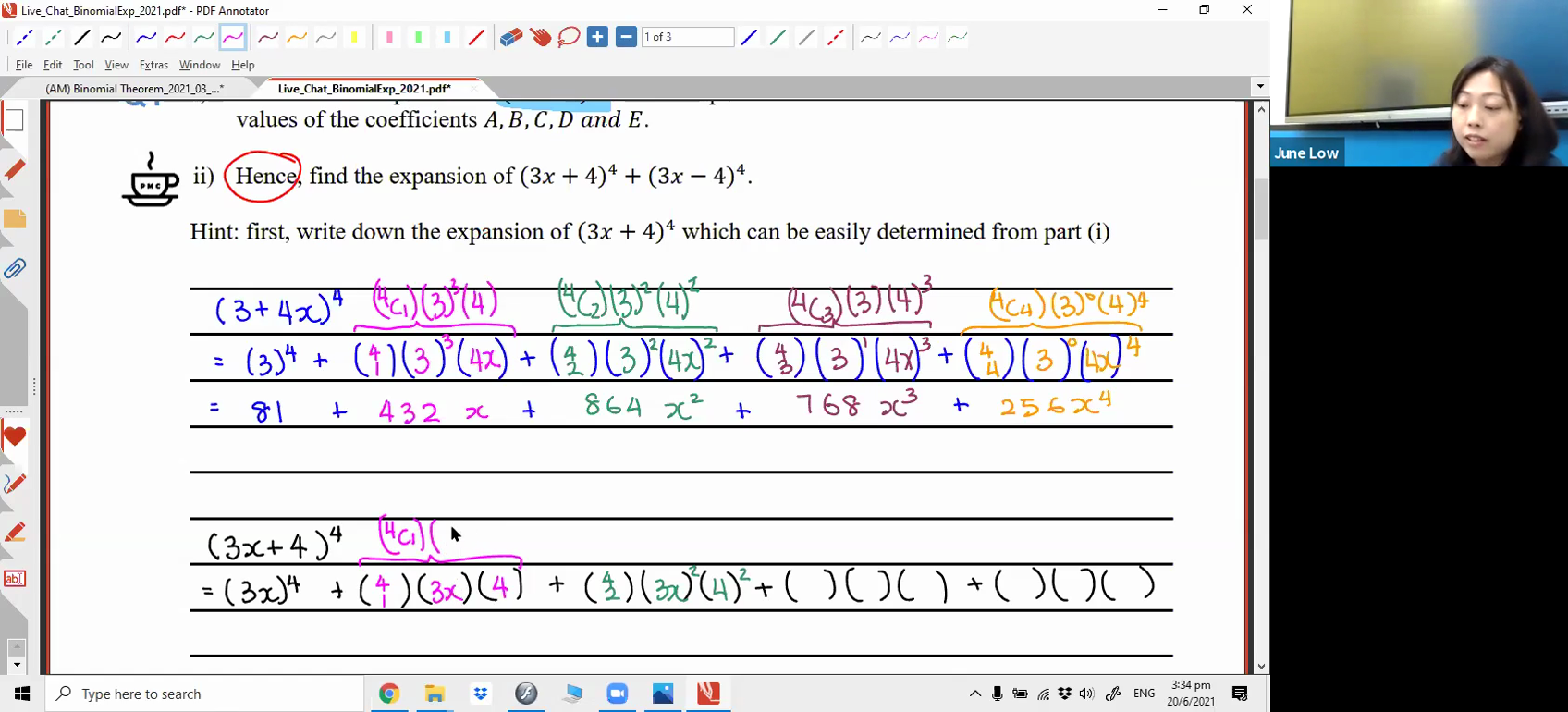Select the blue dashed pen tool
This screenshot has height=712, width=1568.
[25, 38]
